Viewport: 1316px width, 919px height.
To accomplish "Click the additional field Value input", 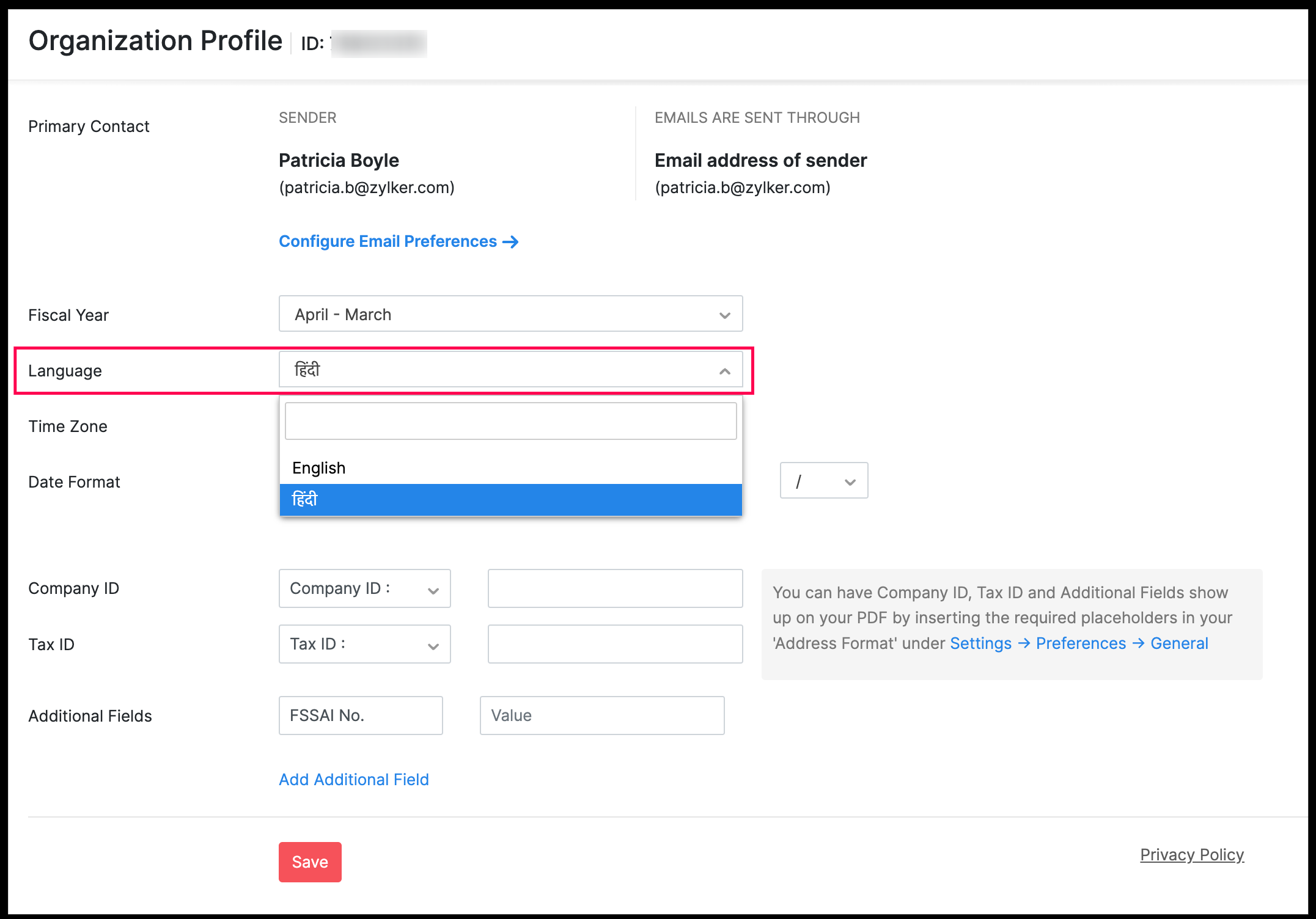I will point(601,716).
